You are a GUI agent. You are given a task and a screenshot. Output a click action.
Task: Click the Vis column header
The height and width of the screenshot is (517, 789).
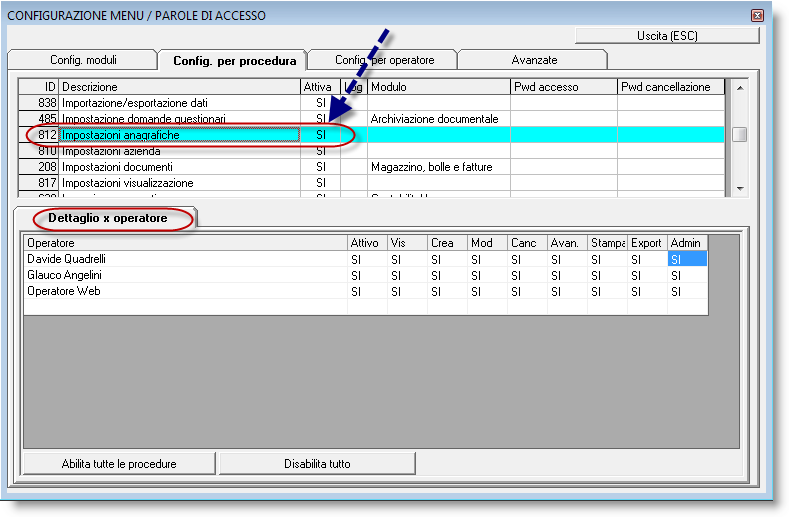click(x=408, y=243)
